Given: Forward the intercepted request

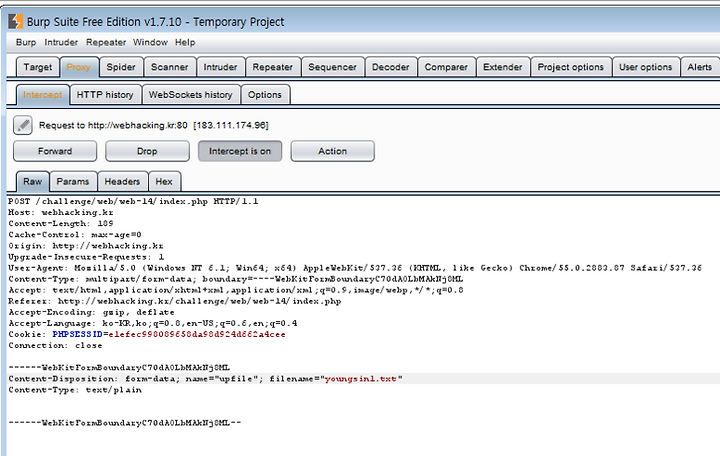Looking at the screenshot, I should pos(55,151).
